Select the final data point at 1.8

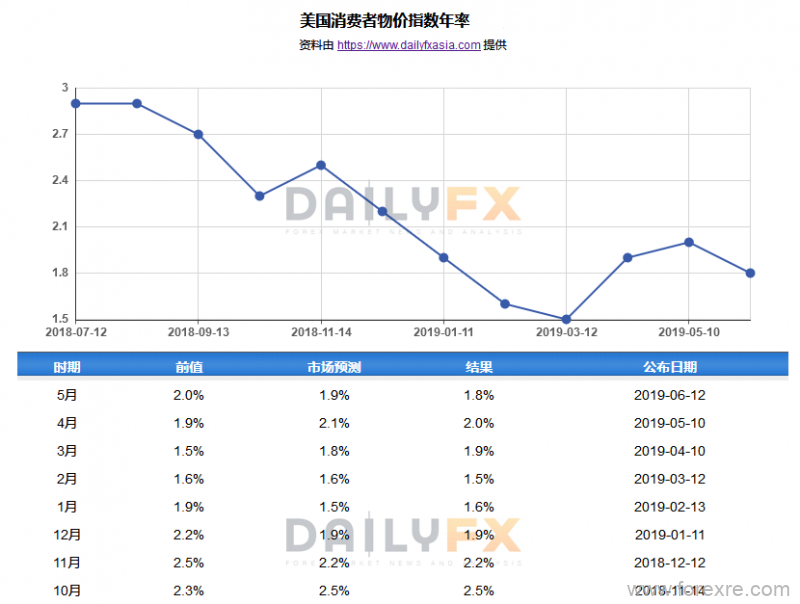pyautogui.click(x=750, y=273)
